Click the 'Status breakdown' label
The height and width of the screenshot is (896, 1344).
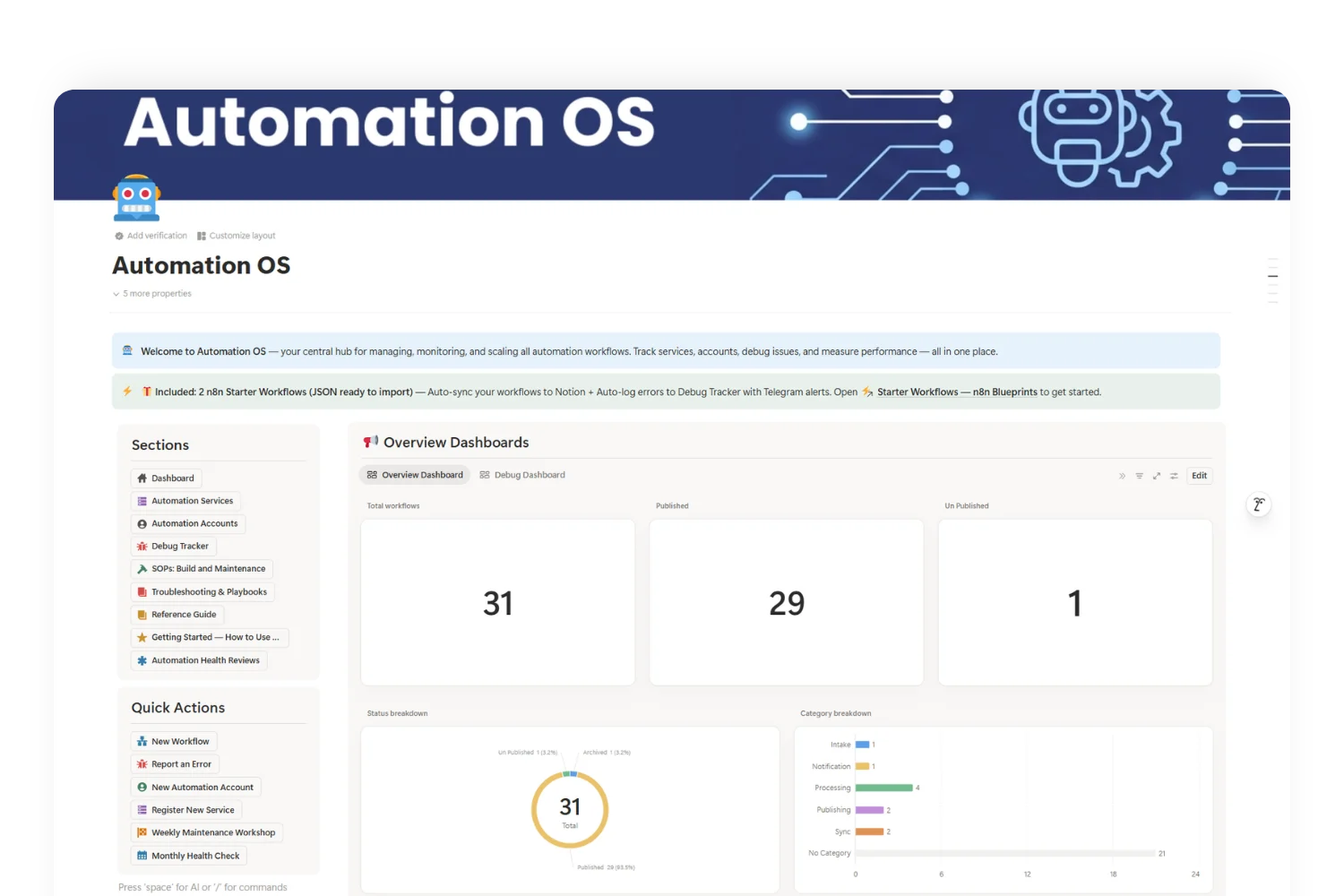[x=397, y=713]
